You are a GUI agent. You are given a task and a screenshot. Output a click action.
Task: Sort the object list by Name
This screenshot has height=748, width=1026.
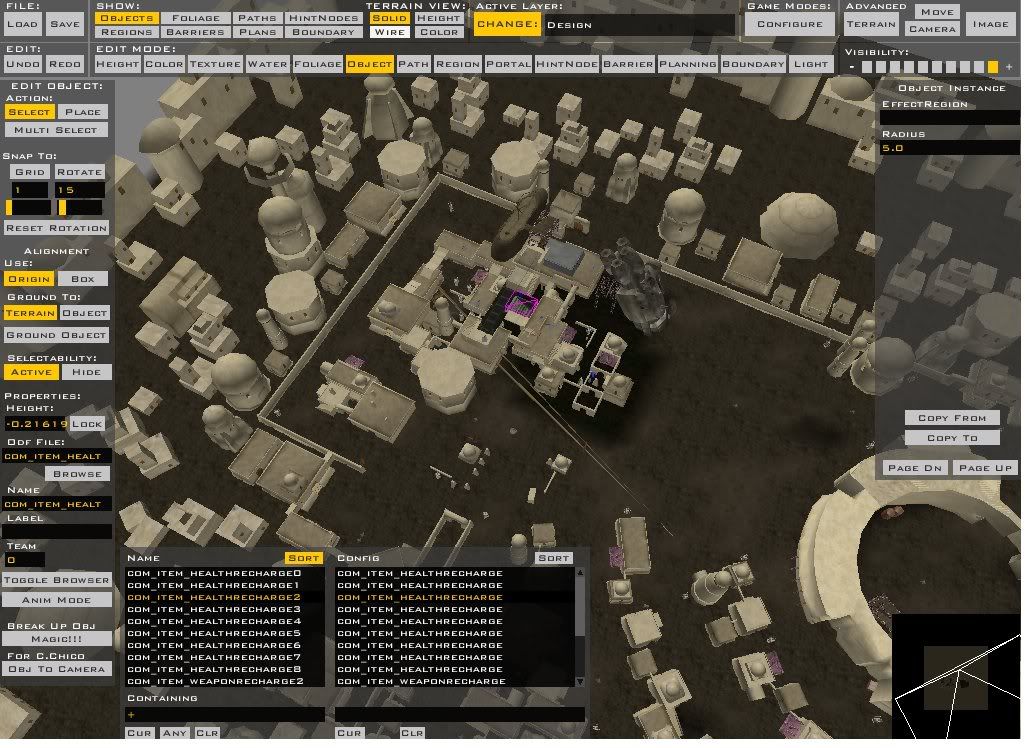click(x=304, y=558)
